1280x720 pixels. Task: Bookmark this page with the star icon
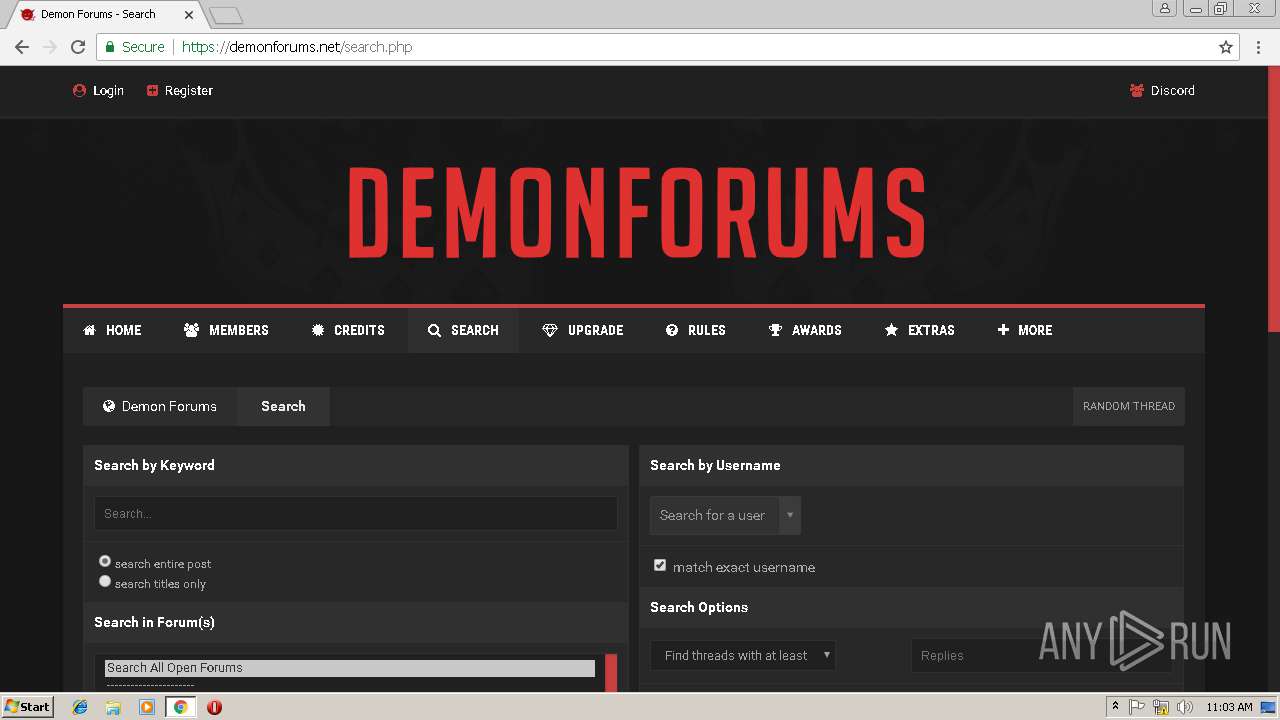pyautogui.click(x=1226, y=47)
